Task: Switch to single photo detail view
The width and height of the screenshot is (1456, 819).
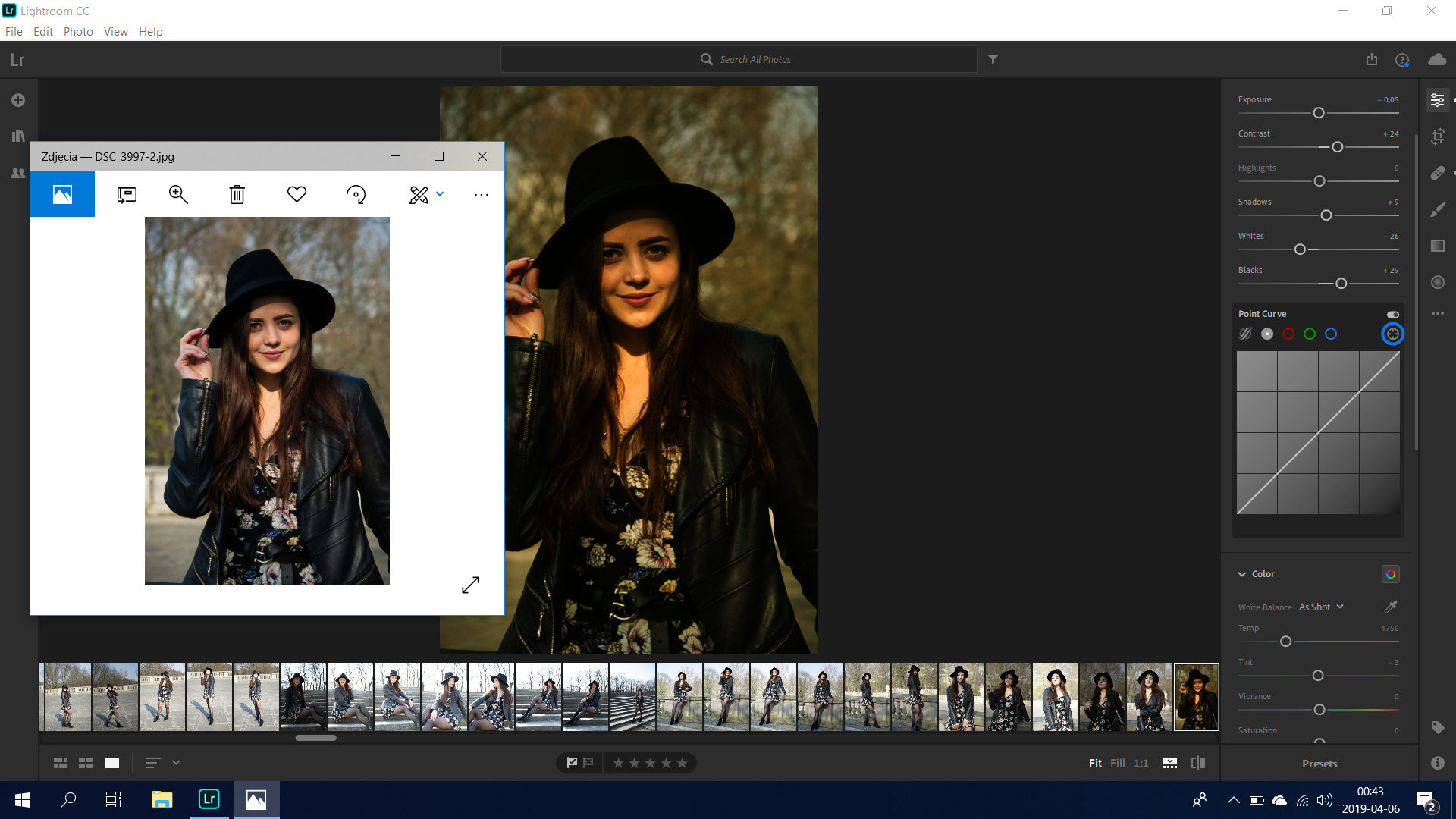Action: (112, 763)
